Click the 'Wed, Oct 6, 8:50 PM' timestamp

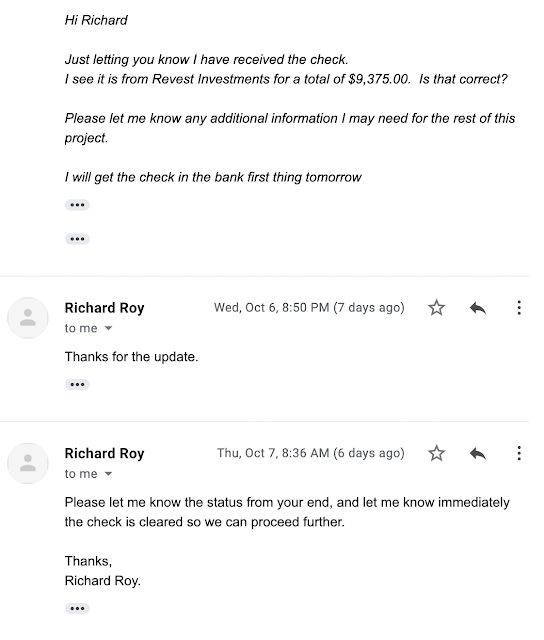272,307
